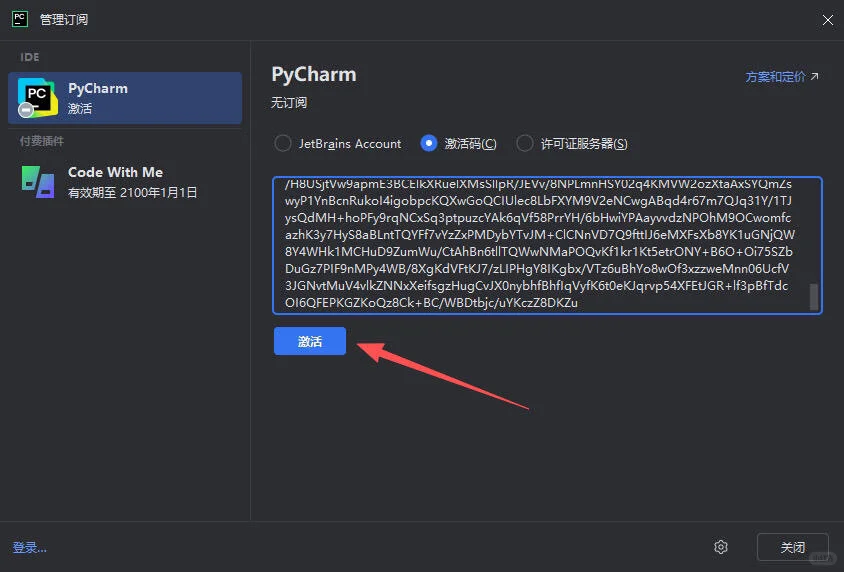
Task: Open the settings gear icon at bottom
Action: tap(721, 547)
